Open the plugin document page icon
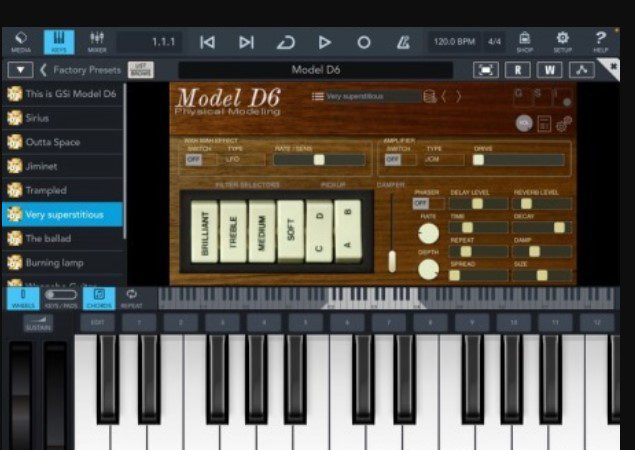This screenshot has width=635, height=450. click(544, 124)
